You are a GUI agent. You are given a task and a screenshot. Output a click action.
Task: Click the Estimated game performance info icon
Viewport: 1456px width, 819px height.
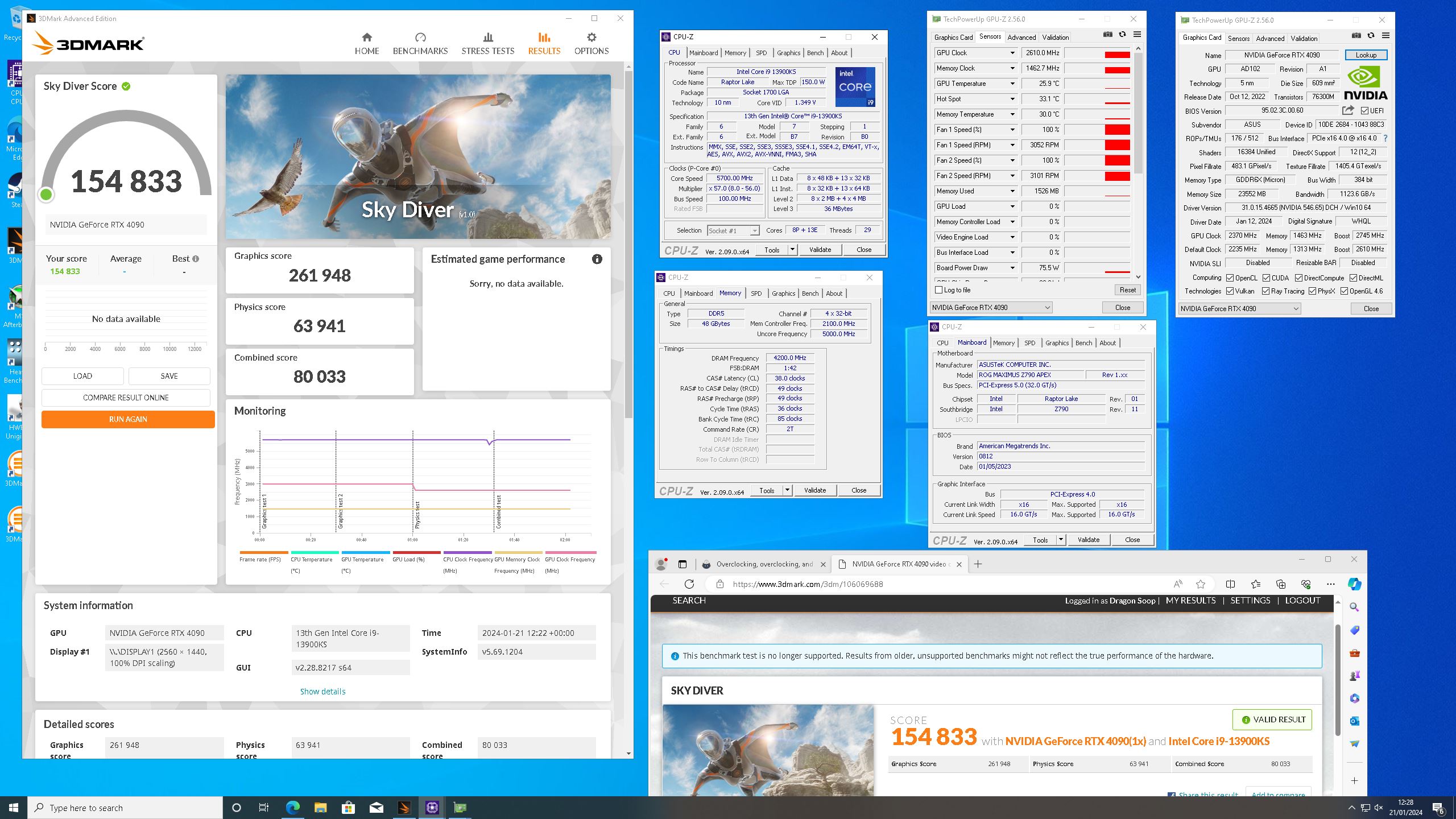click(x=597, y=259)
